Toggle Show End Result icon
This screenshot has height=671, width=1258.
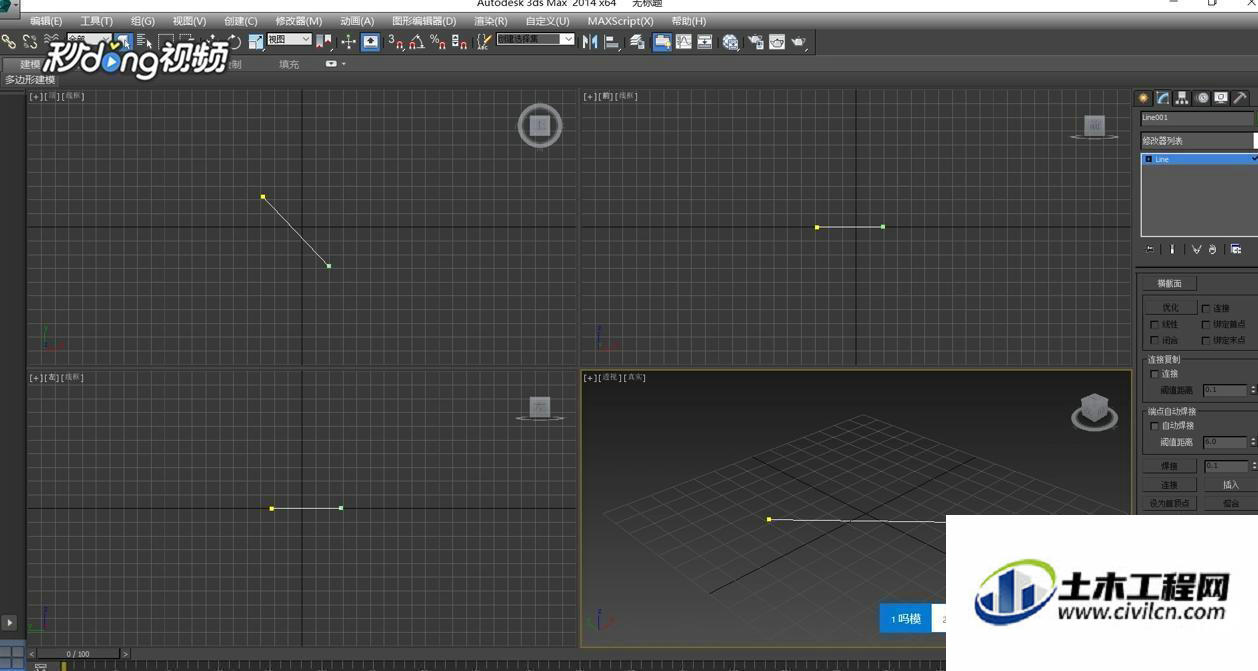click(1172, 249)
